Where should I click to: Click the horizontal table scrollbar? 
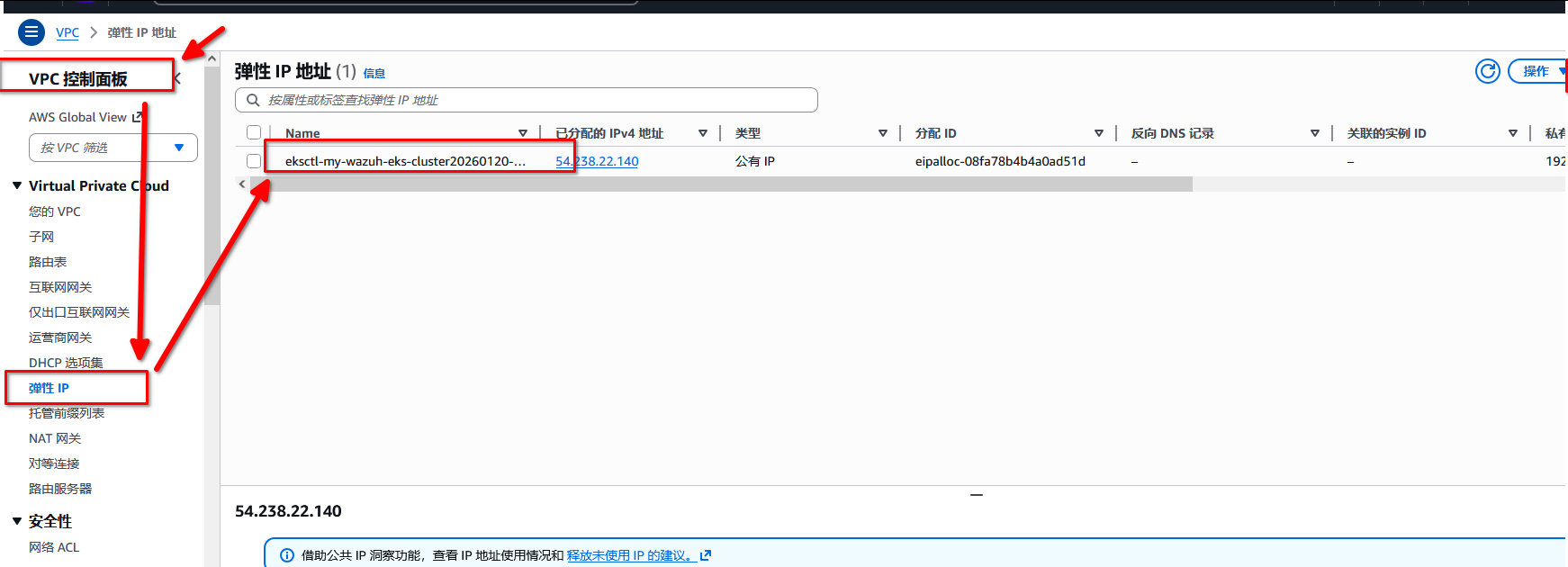click(x=720, y=184)
